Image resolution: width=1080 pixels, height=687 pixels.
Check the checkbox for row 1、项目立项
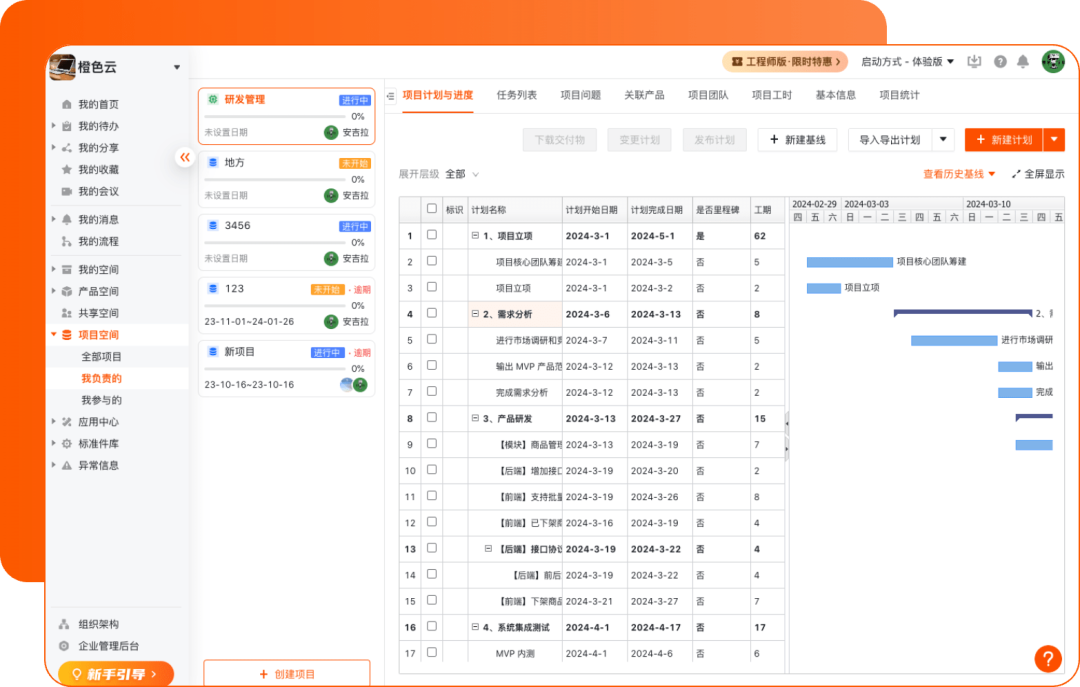(430, 236)
